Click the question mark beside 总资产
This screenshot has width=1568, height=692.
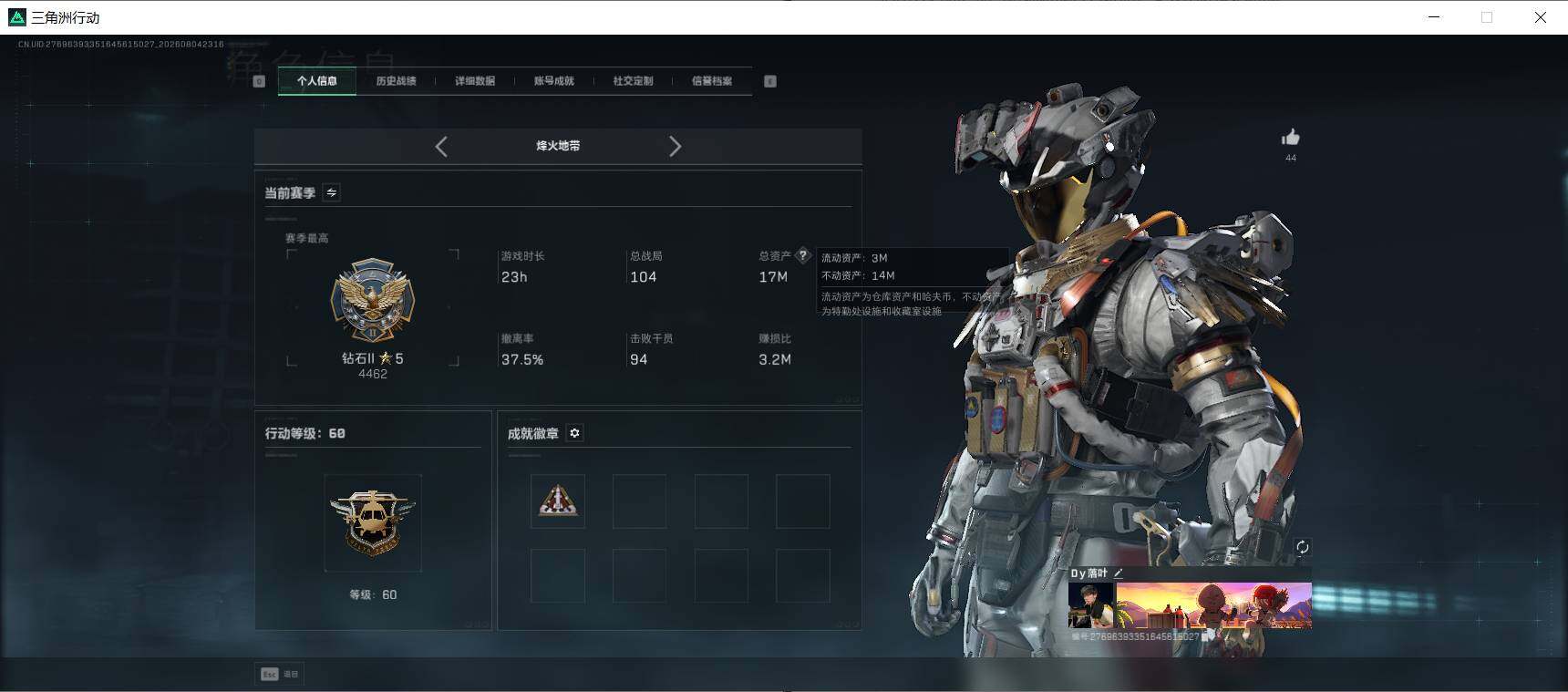pyautogui.click(x=802, y=255)
